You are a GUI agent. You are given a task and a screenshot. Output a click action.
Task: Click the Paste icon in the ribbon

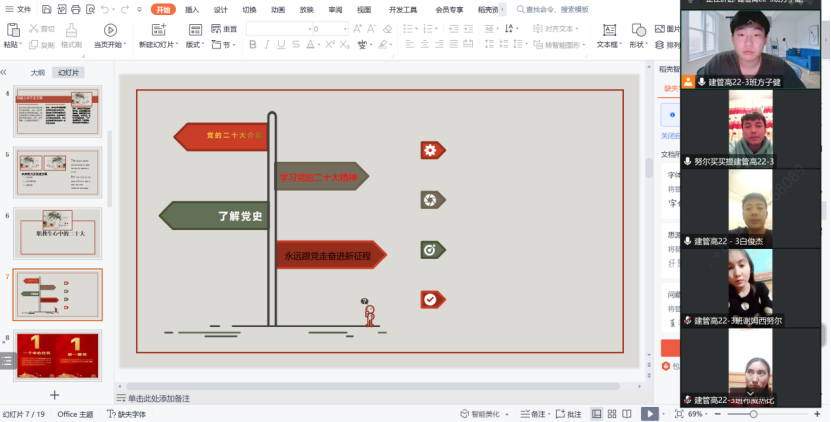click(x=11, y=31)
